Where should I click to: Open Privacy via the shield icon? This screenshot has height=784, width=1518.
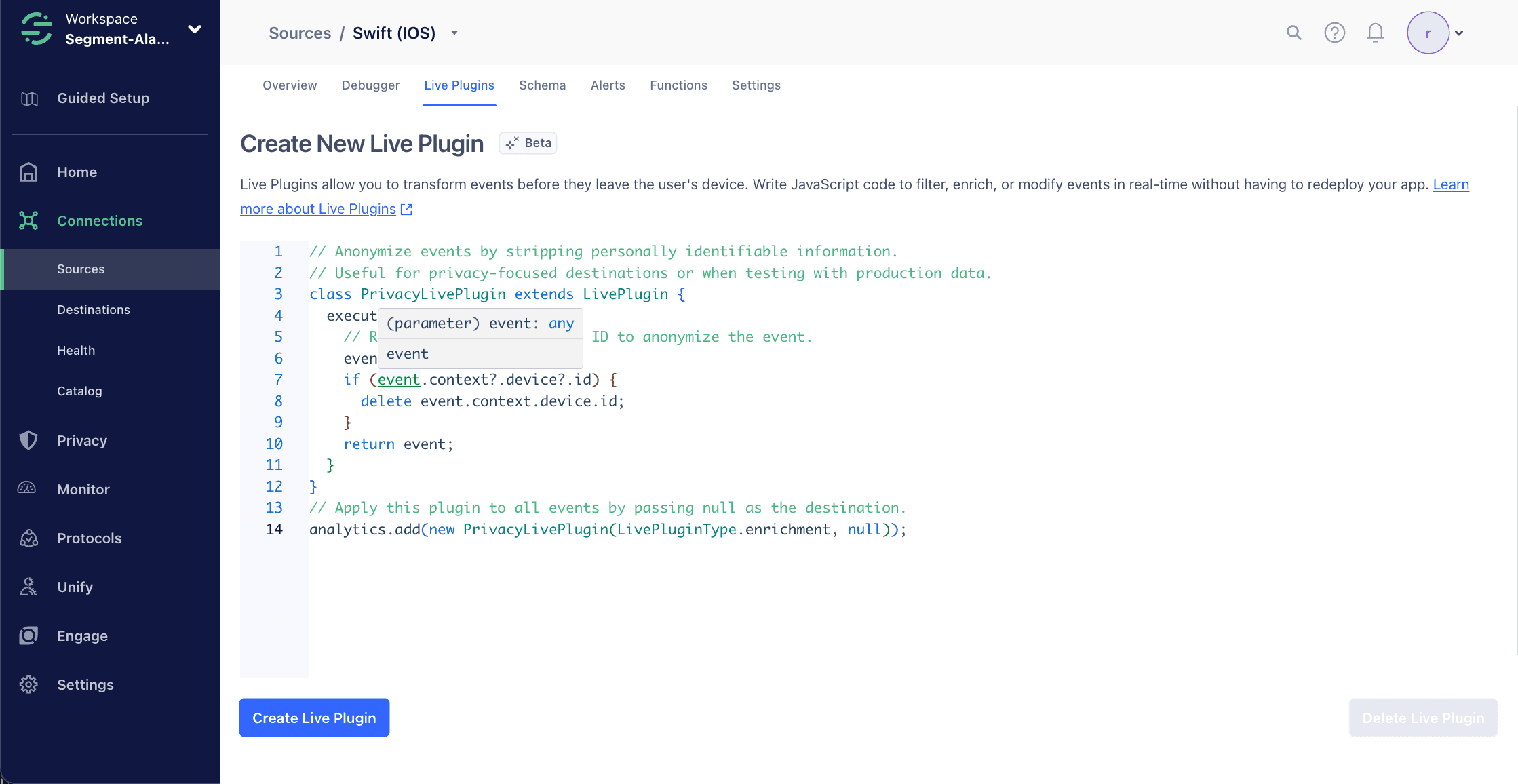pos(28,440)
